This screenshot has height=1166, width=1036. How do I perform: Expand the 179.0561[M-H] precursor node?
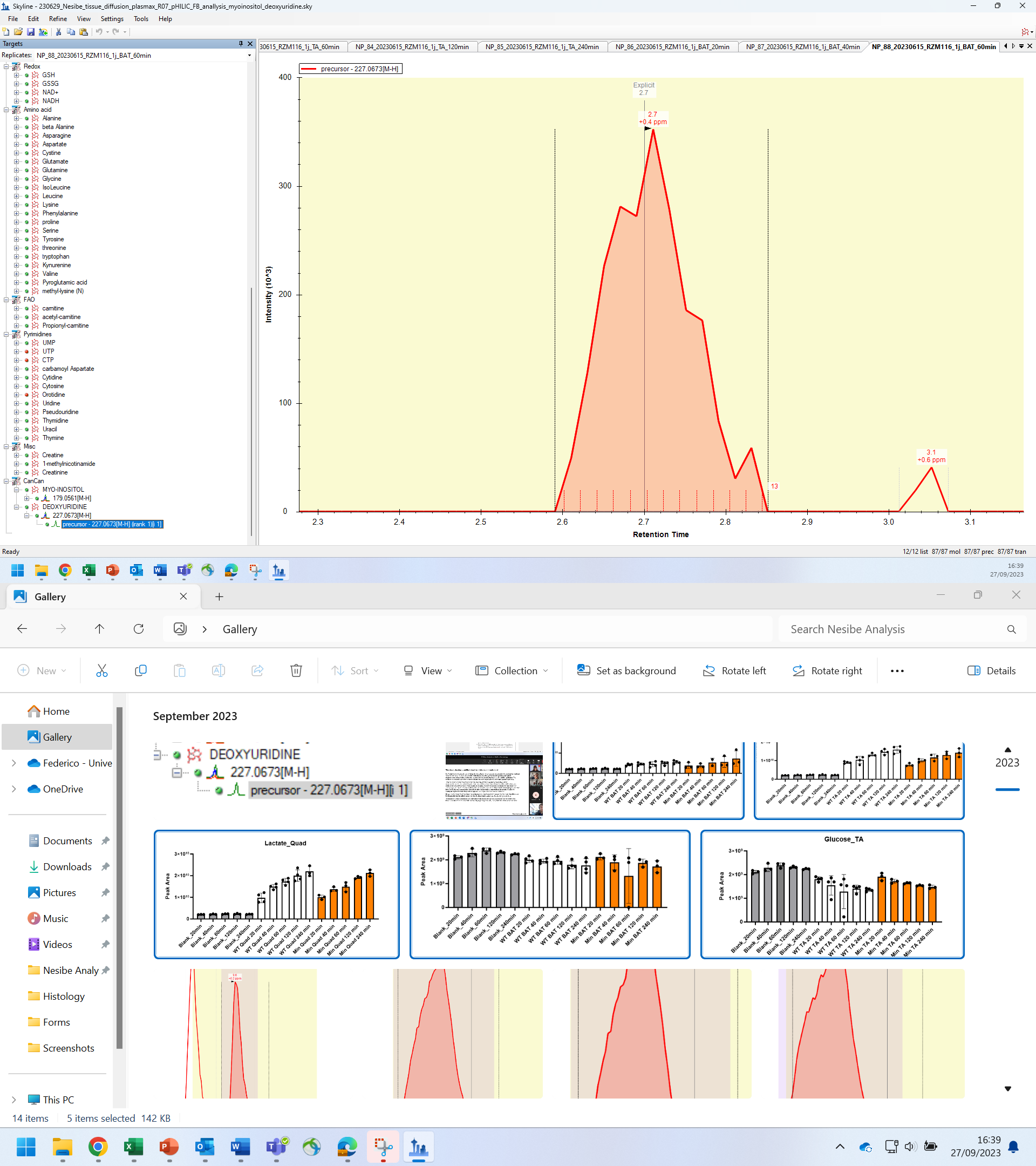(x=27, y=499)
